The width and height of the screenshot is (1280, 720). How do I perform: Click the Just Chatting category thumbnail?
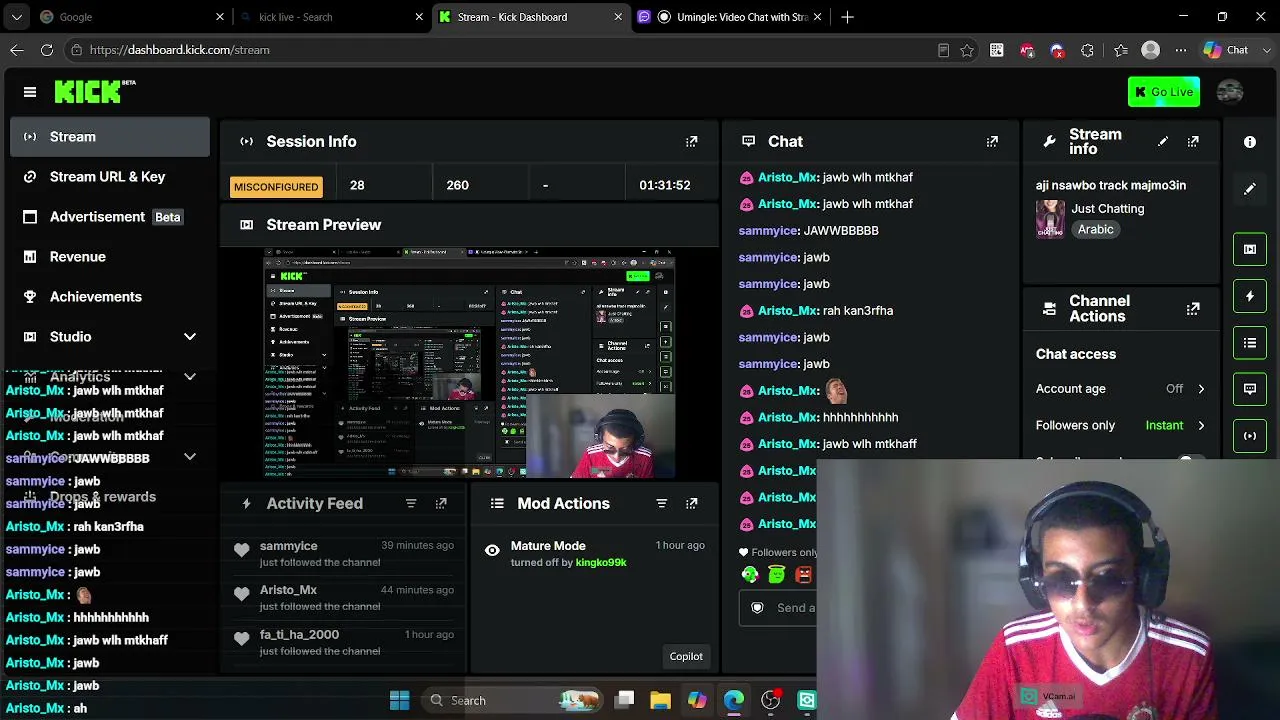[x=1050, y=219]
